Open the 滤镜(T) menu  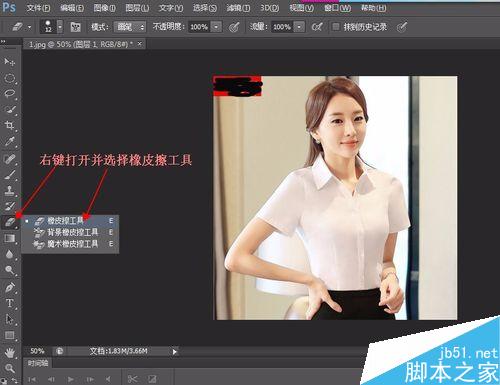pos(238,7)
